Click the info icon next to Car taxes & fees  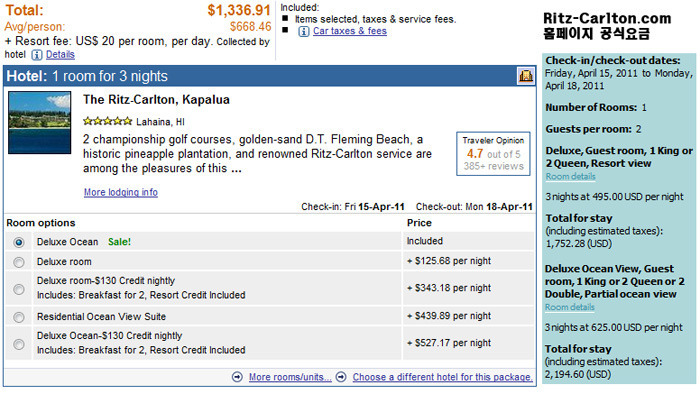point(304,31)
